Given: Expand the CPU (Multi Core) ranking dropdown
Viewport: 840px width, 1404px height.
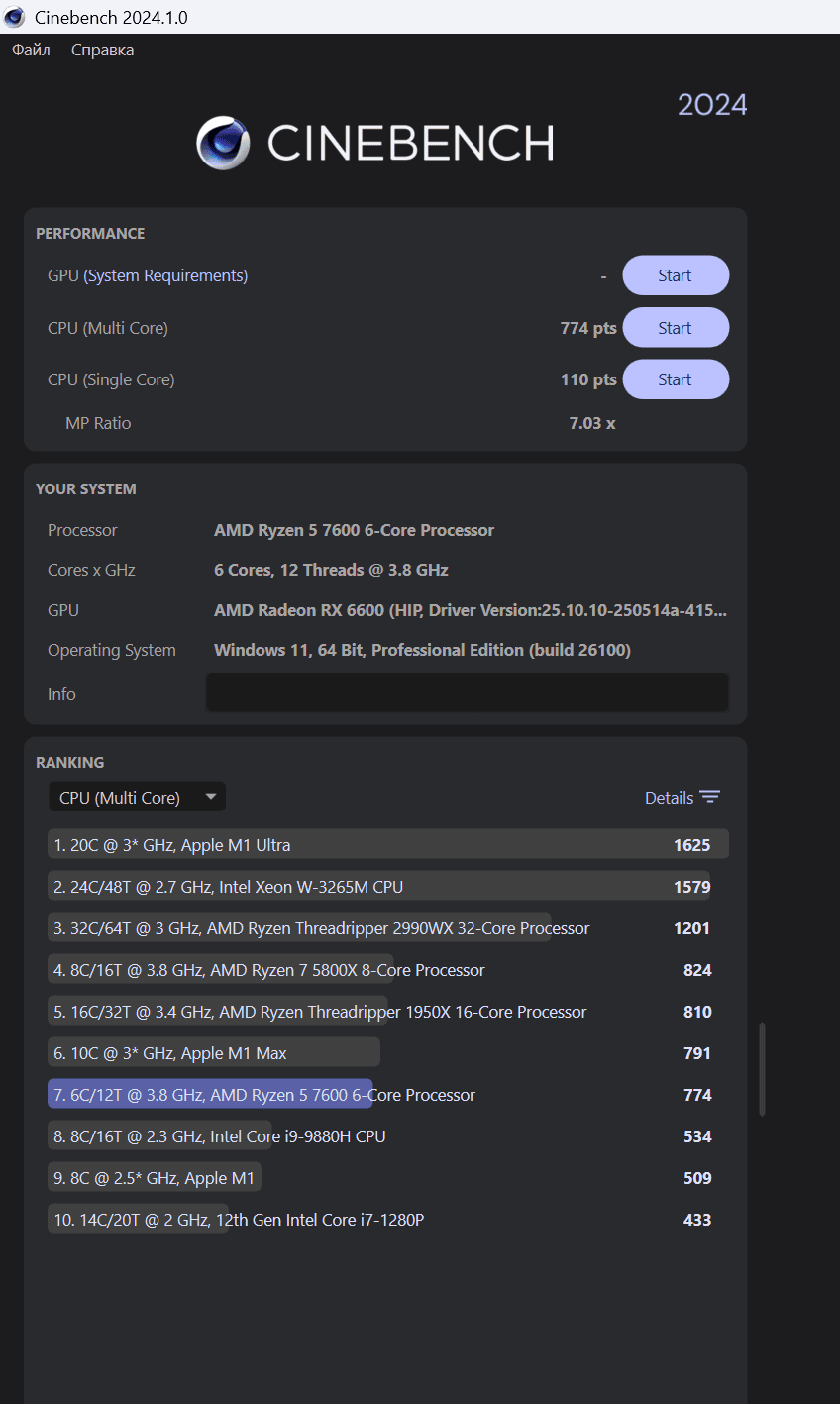Looking at the screenshot, I should click(x=138, y=798).
